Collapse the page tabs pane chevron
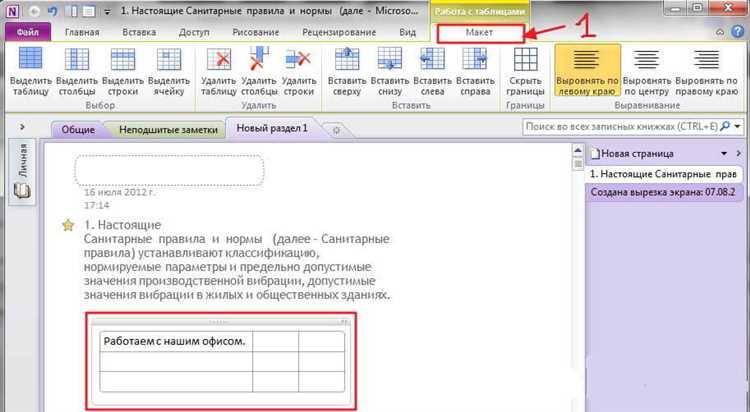Image resolution: width=750 pixels, height=412 pixels. click(739, 154)
